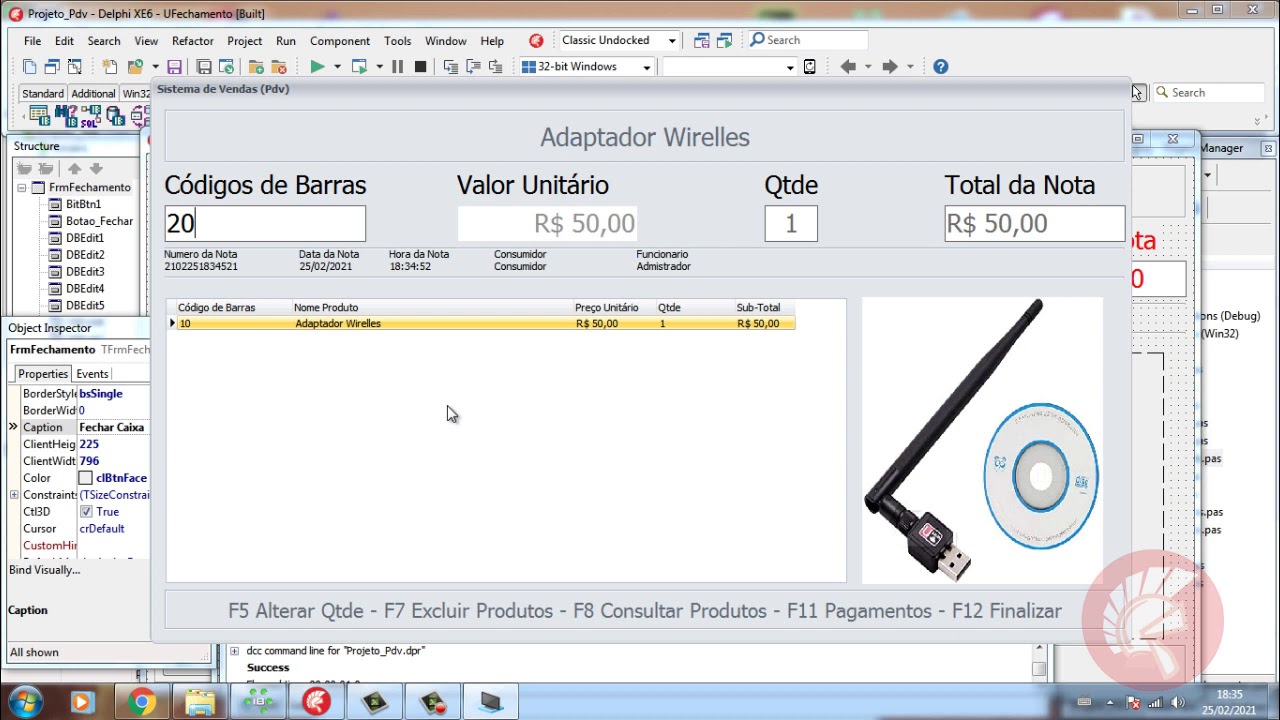
Task: Click the Windows Start orb
Action: (x=24, y=702)
